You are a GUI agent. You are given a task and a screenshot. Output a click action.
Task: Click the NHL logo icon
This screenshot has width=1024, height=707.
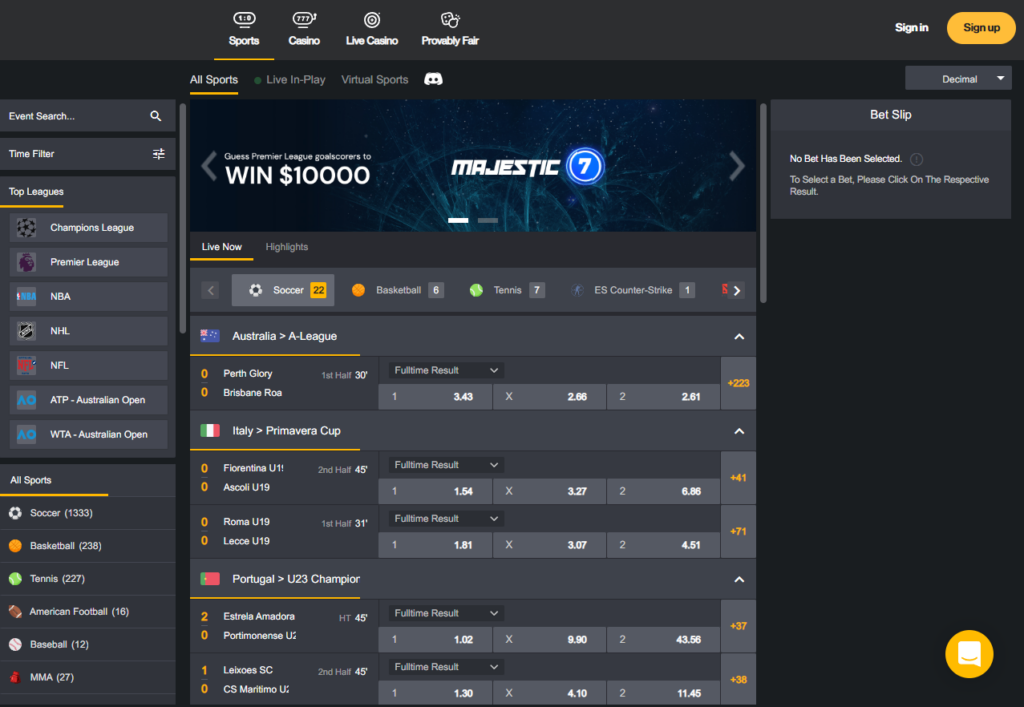pyautogui.click(x=26, y=331)
